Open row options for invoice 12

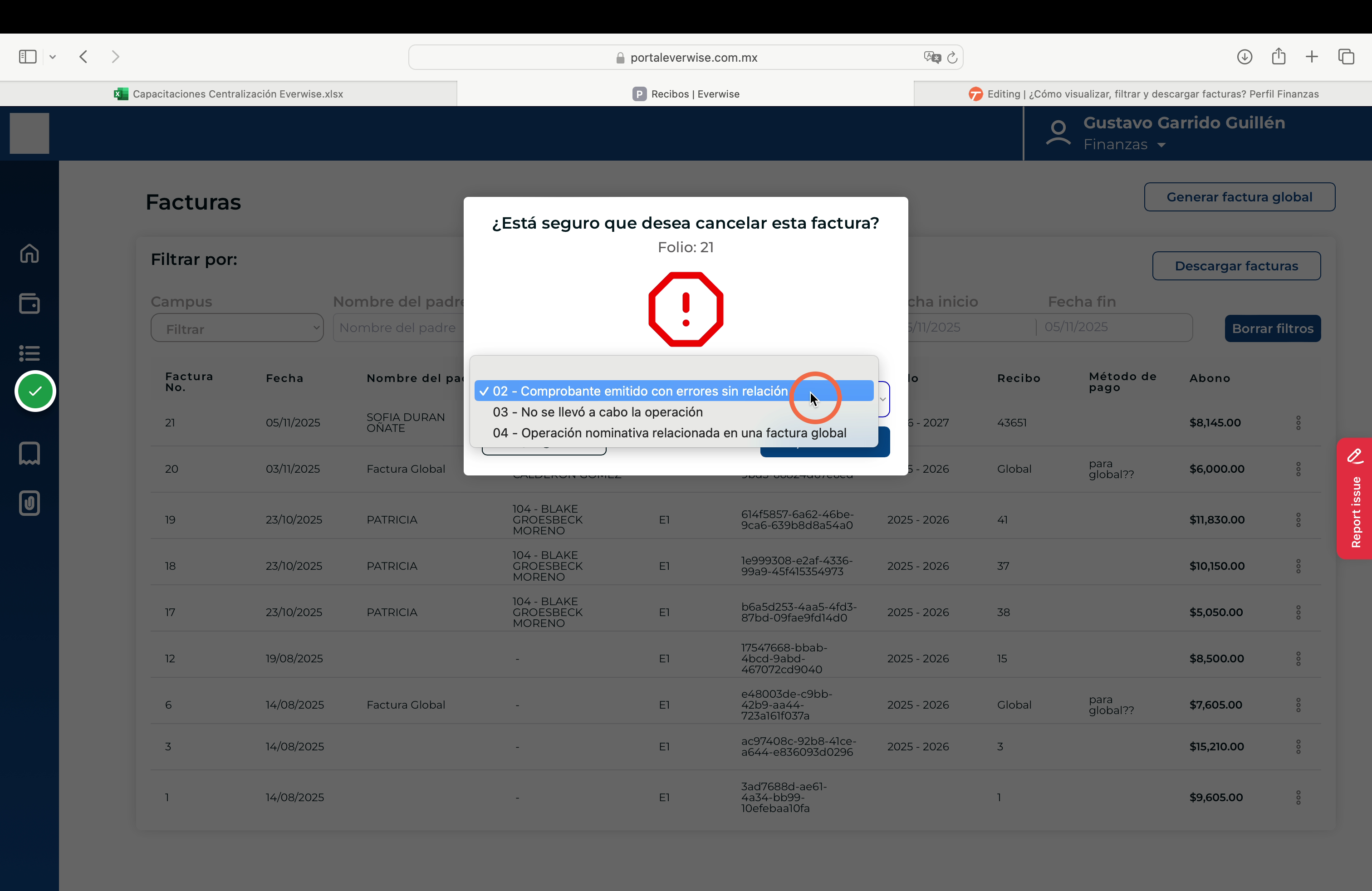(x=1298, y=658)
